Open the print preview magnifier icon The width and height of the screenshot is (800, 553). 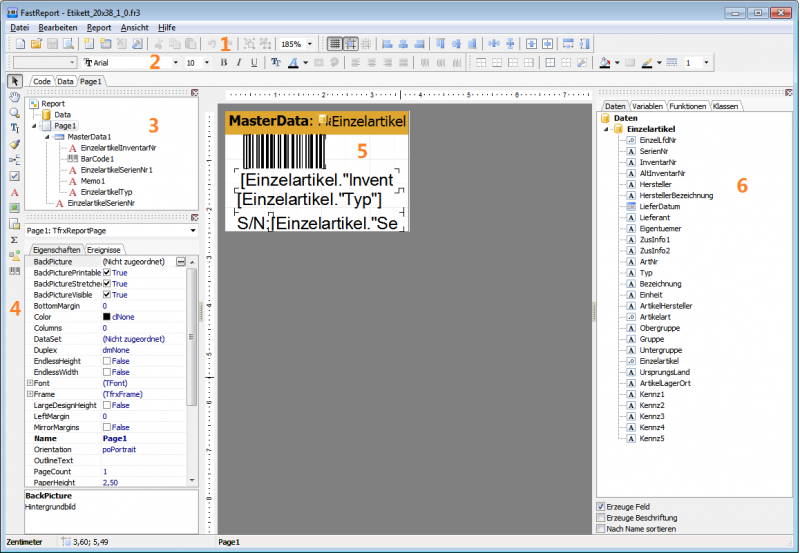click(x=68, y=44)
